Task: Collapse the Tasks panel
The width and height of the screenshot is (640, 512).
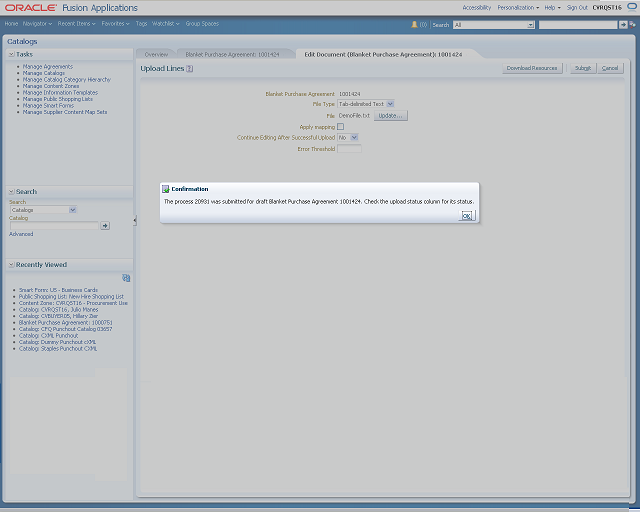Action: point(11,54)
